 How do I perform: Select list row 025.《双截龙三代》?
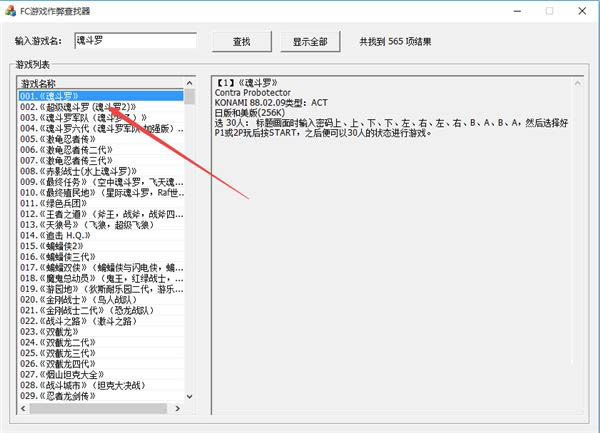click(101, 353)
